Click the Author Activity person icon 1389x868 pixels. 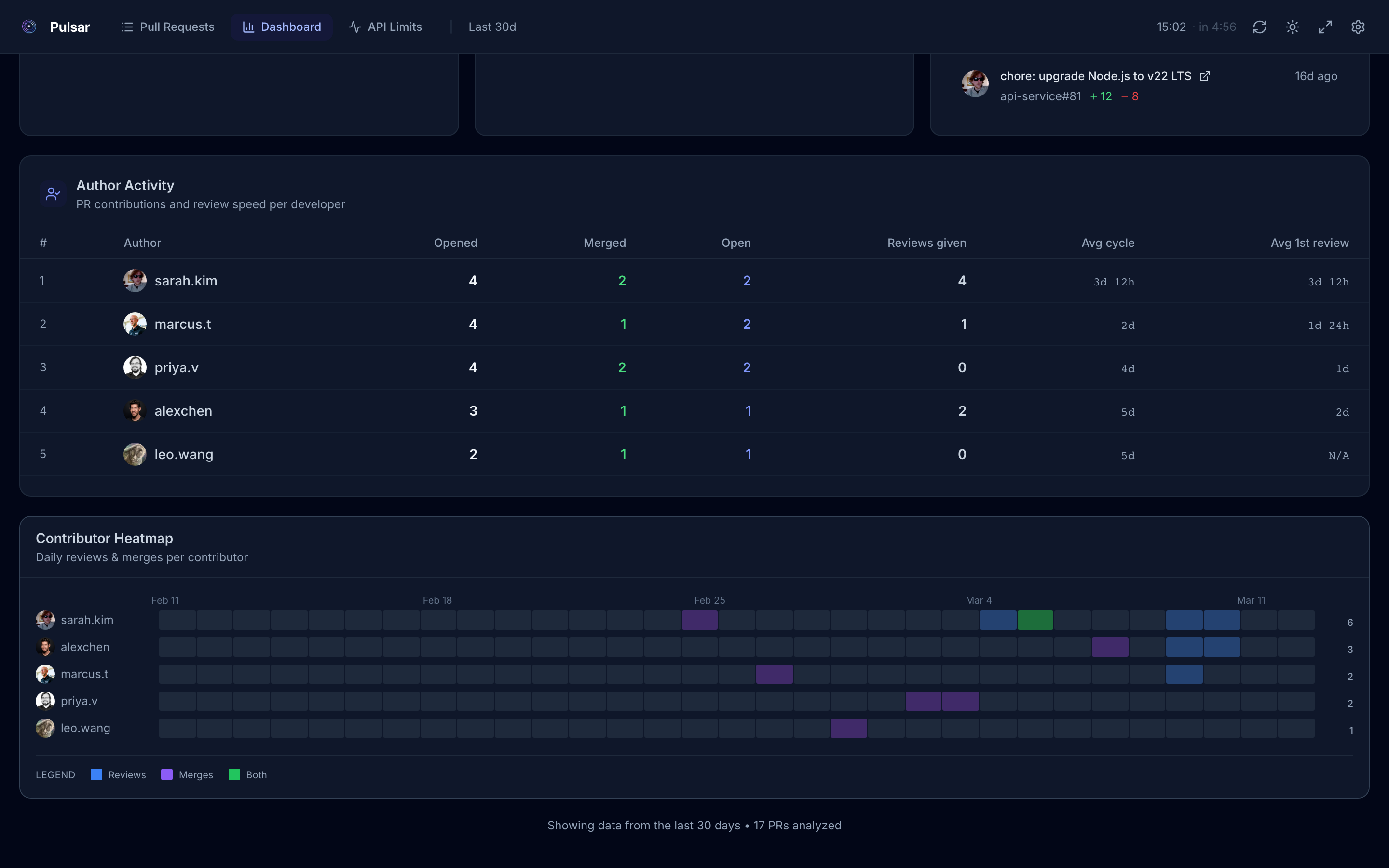coord(52,193)
